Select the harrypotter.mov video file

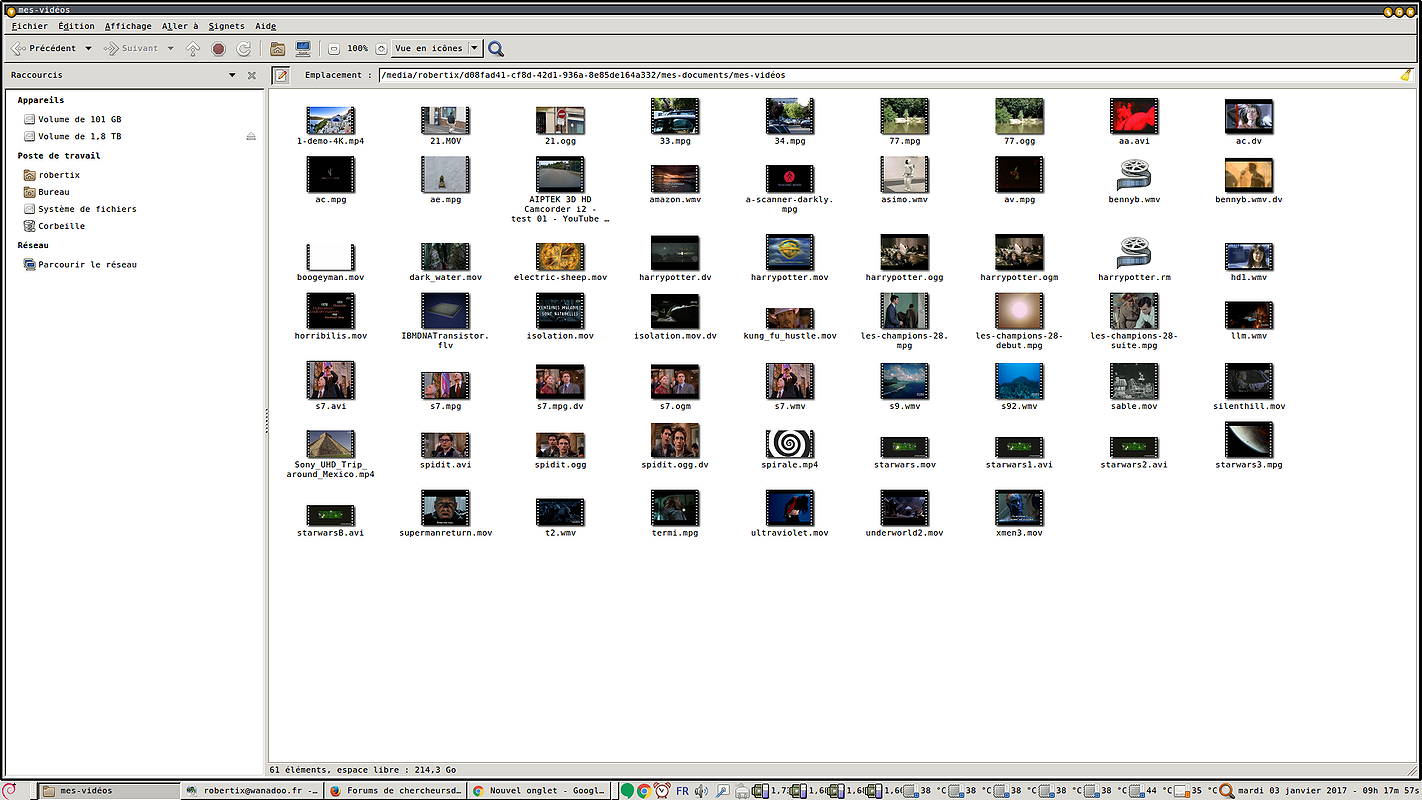click(x=789, y=252)
